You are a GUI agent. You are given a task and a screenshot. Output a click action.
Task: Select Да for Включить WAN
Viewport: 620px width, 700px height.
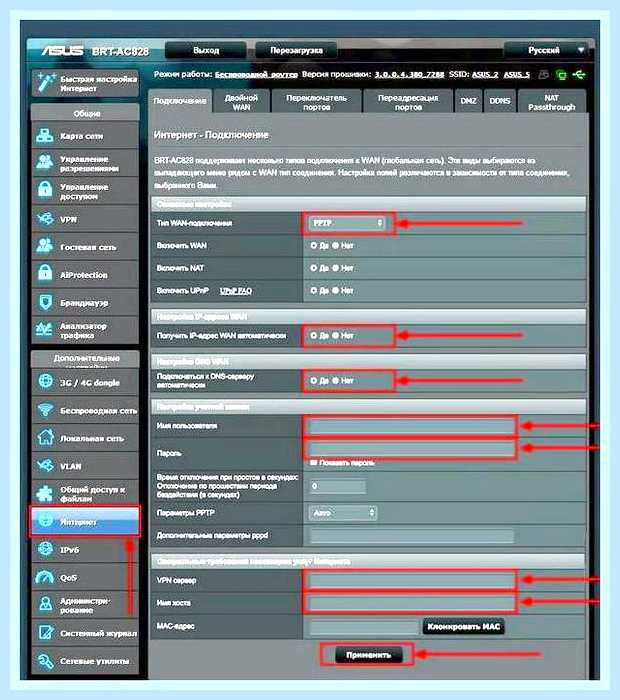[x=313, y=246]
